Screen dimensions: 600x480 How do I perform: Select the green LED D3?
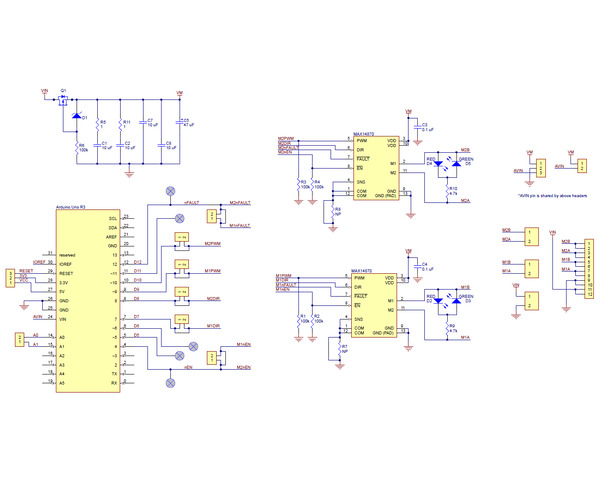click(x=456, y=301)
